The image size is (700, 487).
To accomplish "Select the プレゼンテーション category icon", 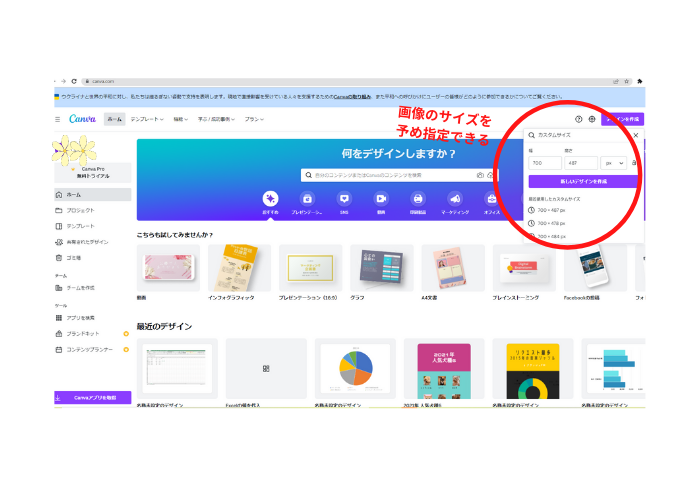I will click(307, 199).
